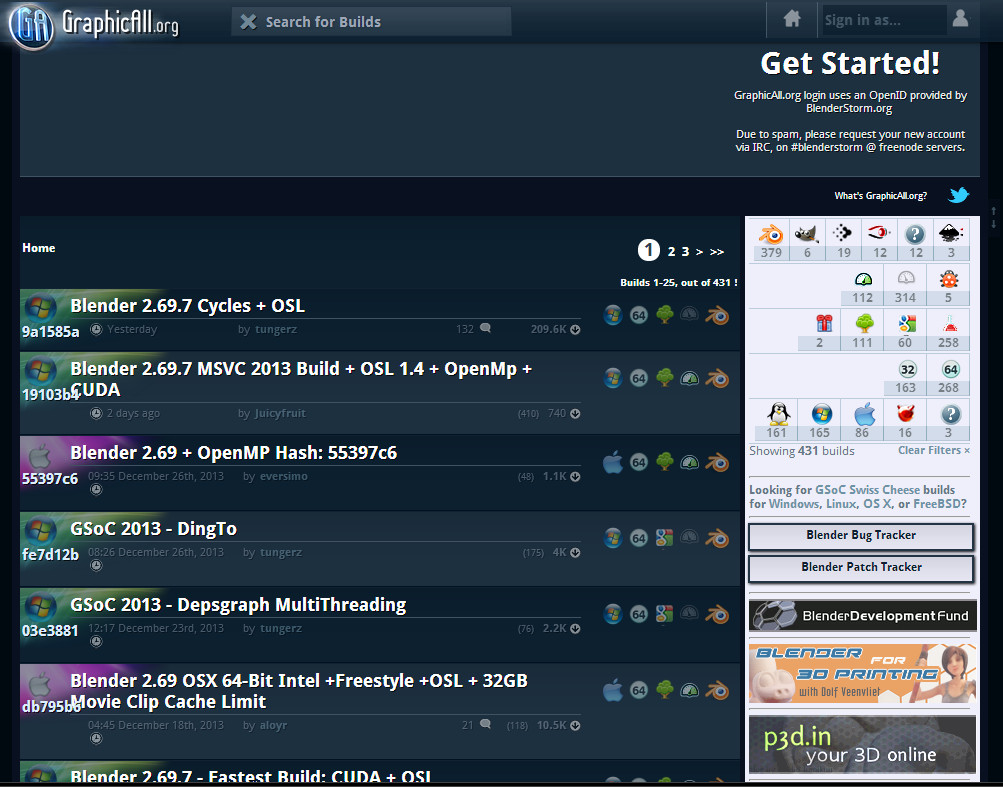The height and width of the screenshot is (787, 1003).
Task: Clear the search box with X icon
Action: (x=248, y=22)
